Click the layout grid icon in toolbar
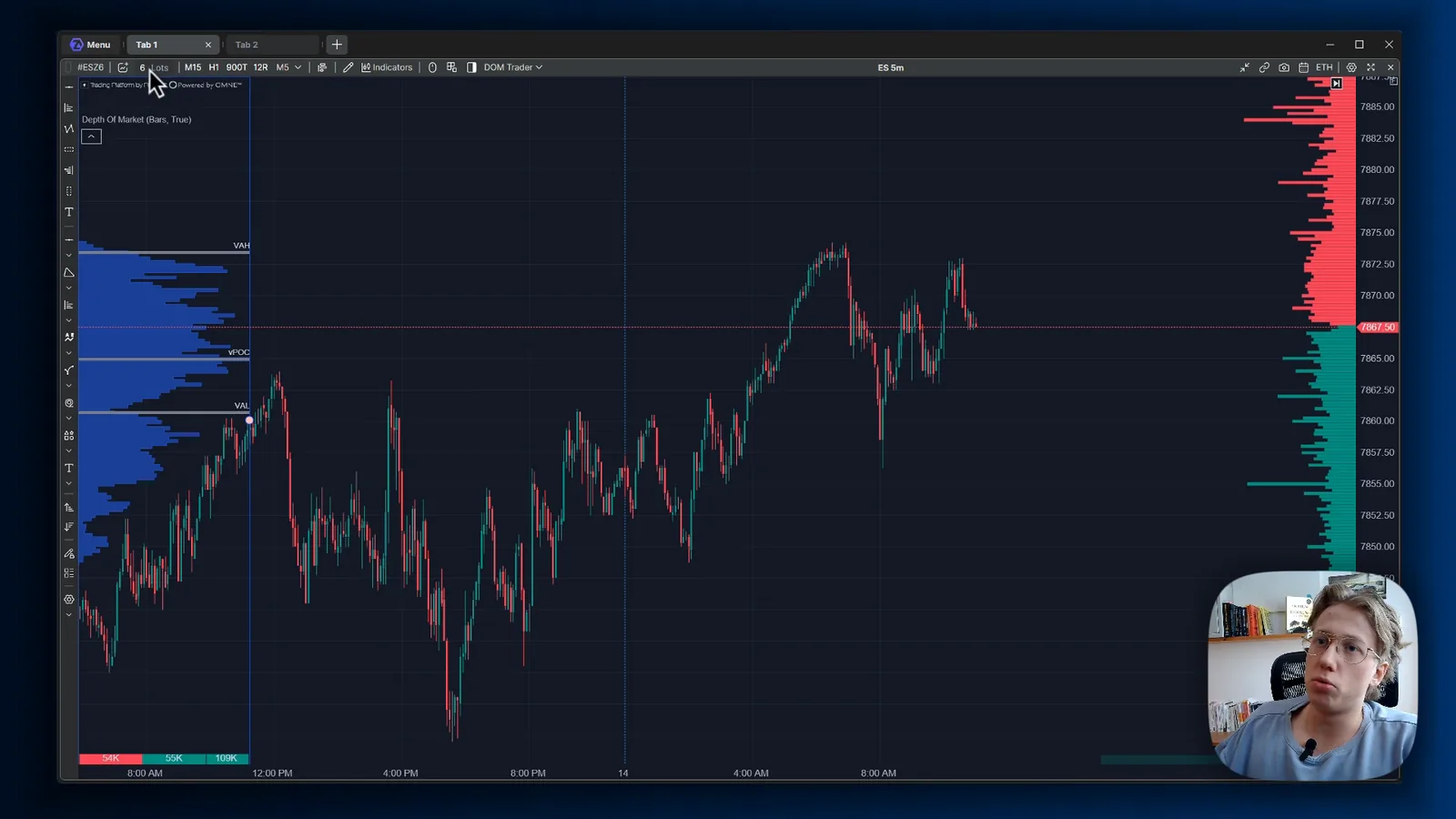The image size is (1456, 819). (451, 67)
